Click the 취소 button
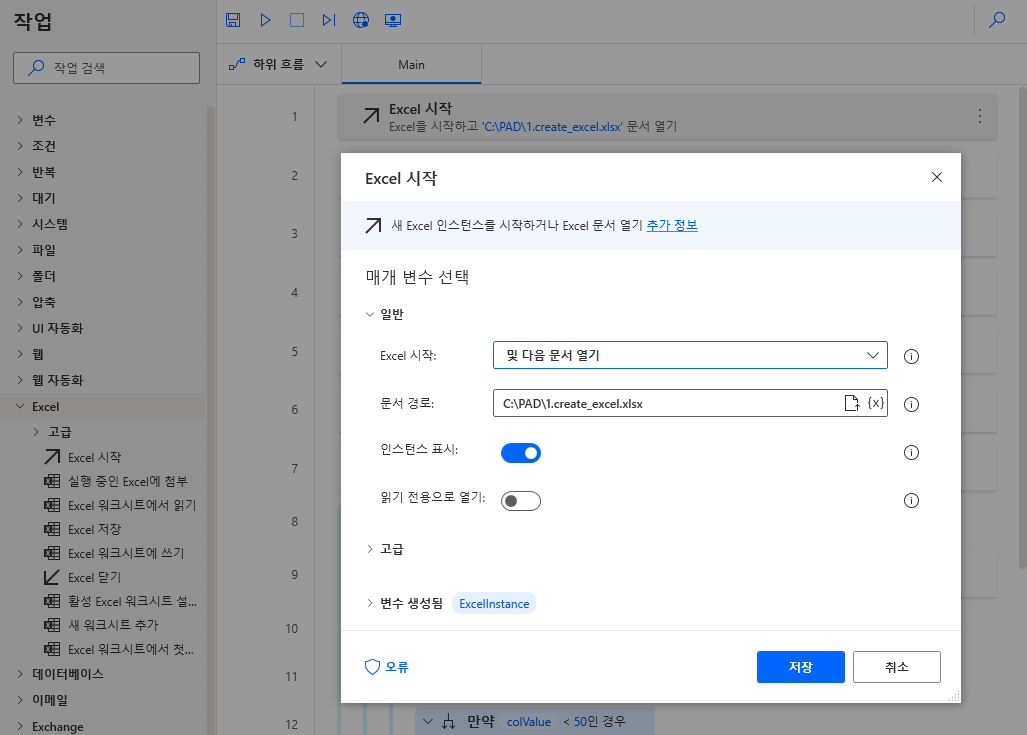This screenshot has height=735, width=1027. 897,667
